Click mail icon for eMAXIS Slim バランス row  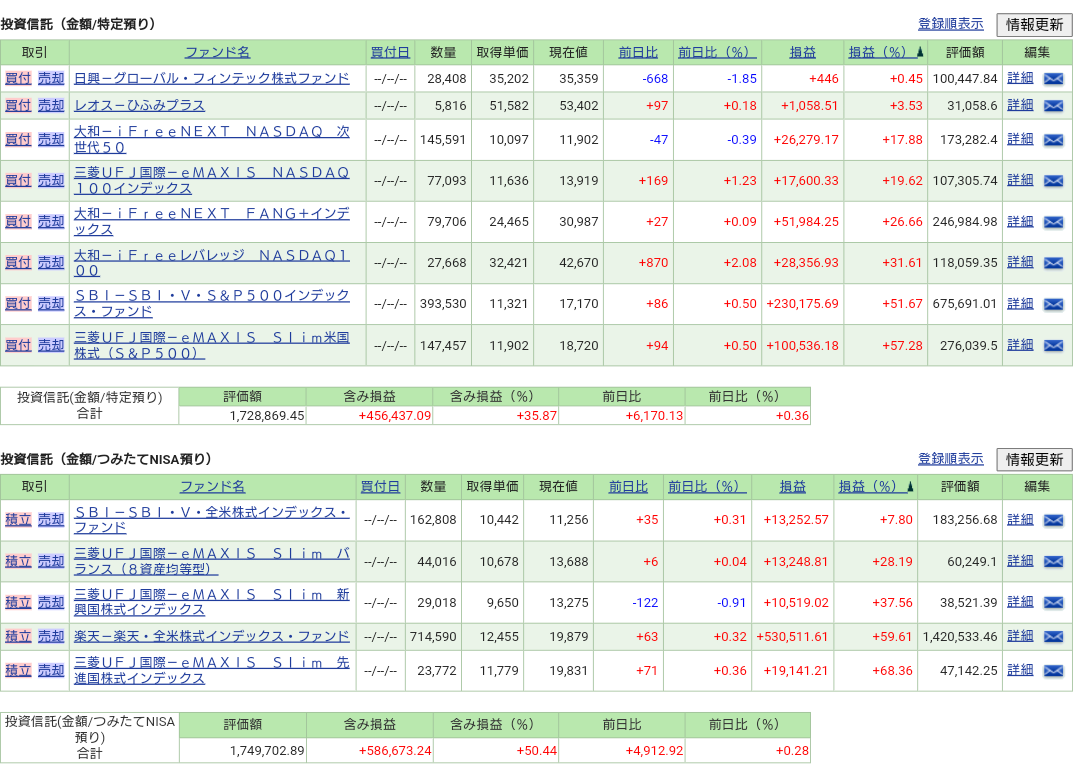click(x=1053, y=561)
